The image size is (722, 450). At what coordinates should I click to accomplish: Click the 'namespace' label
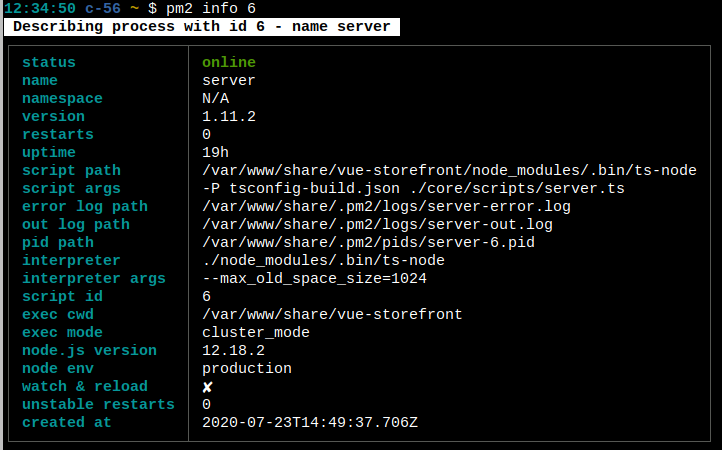pyautogui.click(x=62, y=99)
